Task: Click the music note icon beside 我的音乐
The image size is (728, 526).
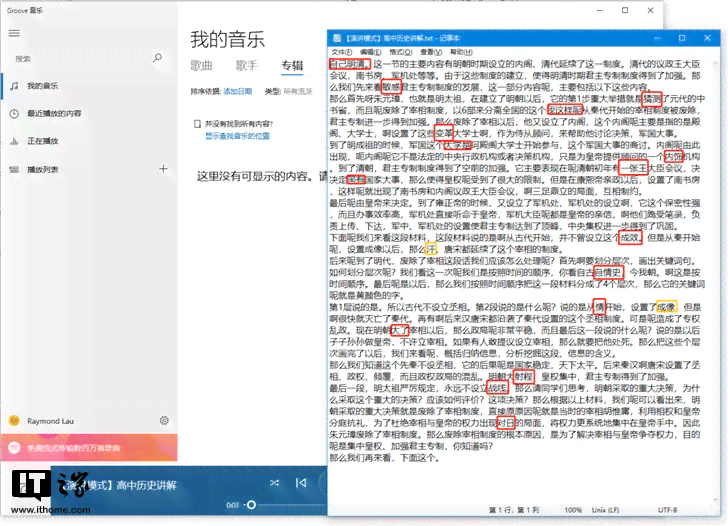Action: coord(14,86)
